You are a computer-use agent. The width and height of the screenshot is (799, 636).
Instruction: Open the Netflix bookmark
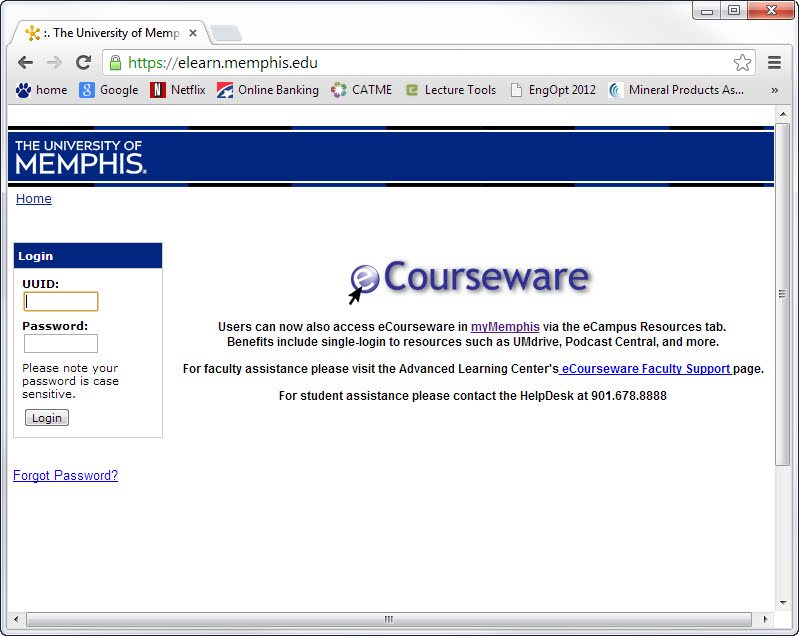[x=178, y=90]
